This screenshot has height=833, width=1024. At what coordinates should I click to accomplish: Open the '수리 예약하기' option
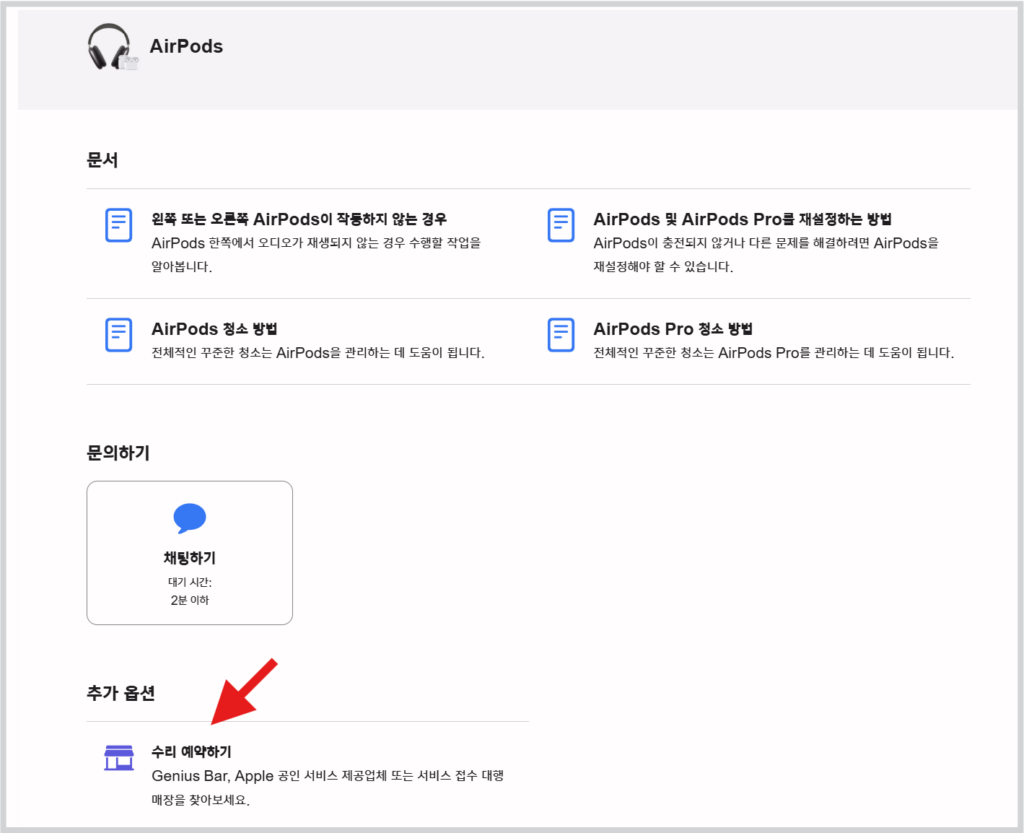(191, 751)
